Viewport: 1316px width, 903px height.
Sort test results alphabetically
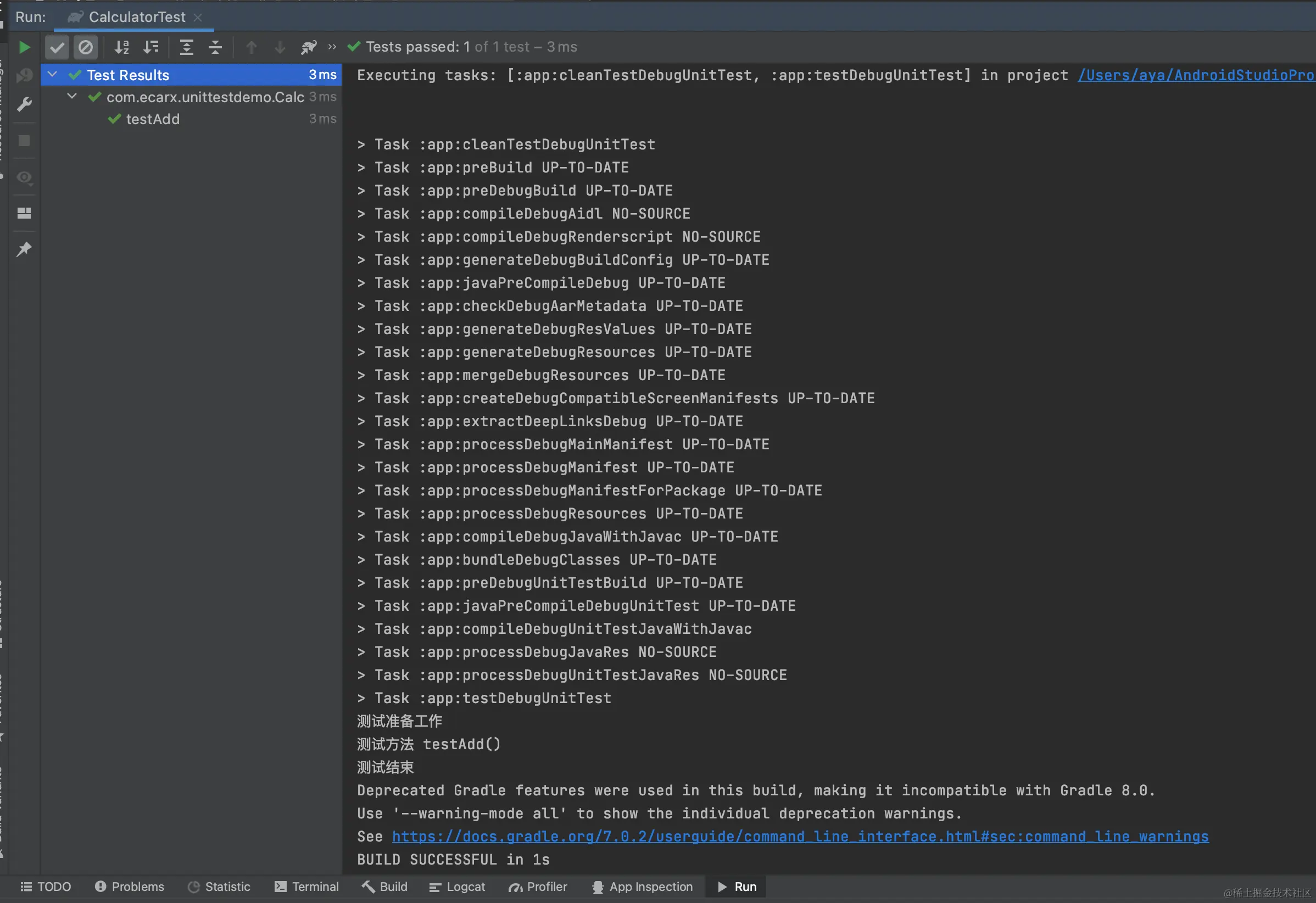(122, 47)
